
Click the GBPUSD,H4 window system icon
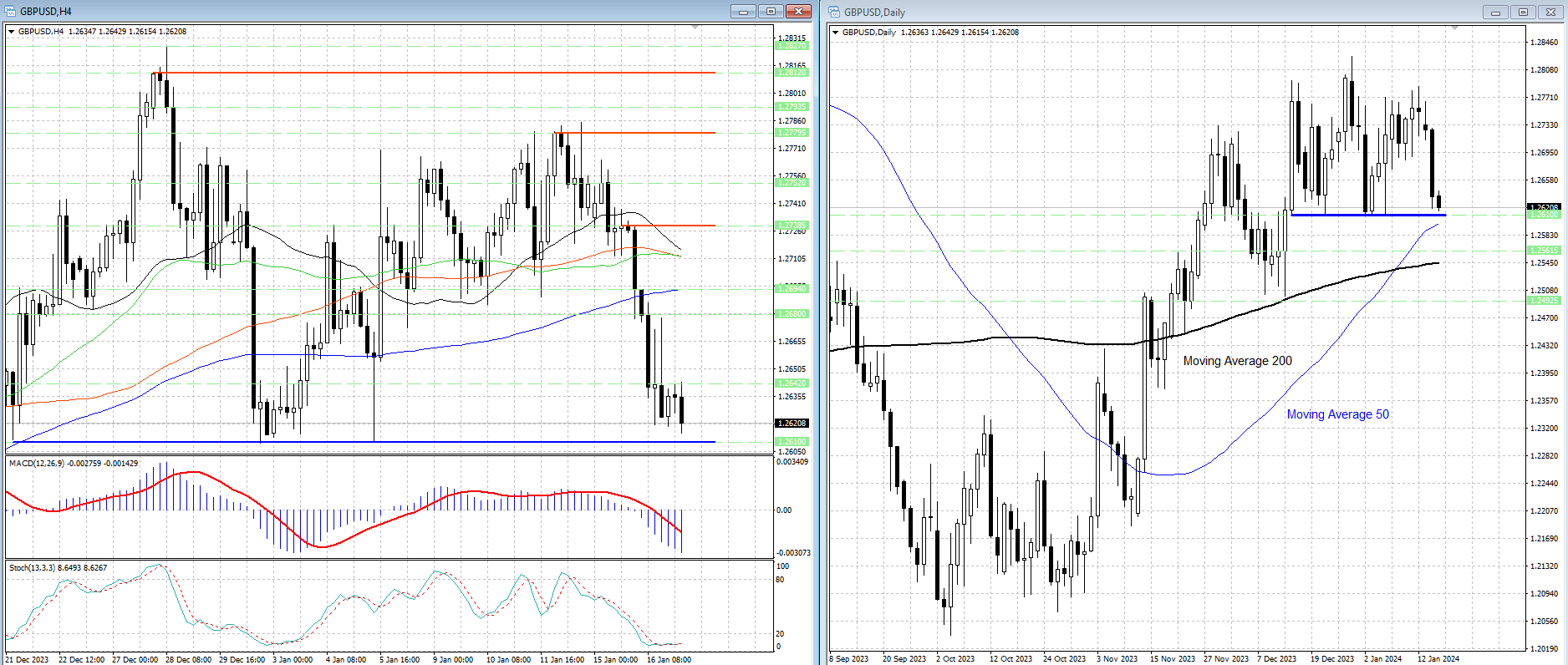click(x=10, y=12)
